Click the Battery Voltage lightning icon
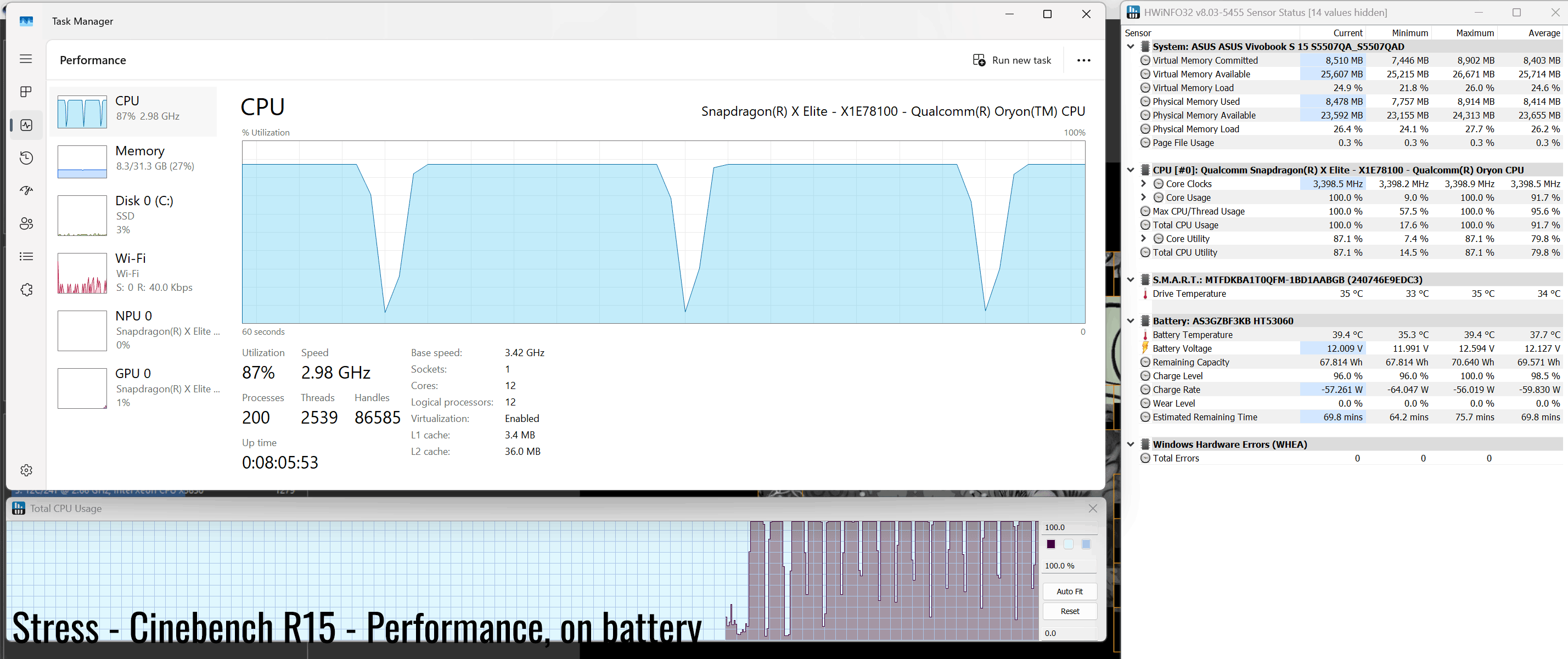 point(1145,348)
